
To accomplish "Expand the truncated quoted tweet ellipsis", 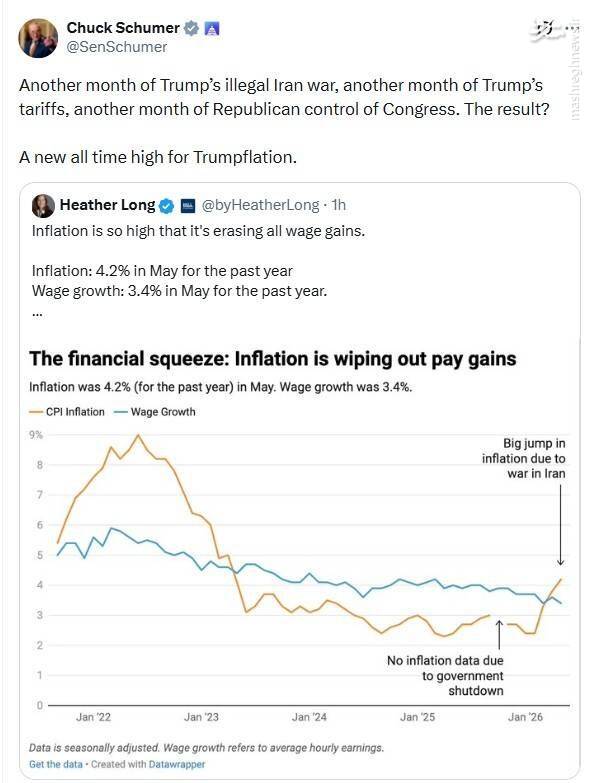I will tap(37, 315).
